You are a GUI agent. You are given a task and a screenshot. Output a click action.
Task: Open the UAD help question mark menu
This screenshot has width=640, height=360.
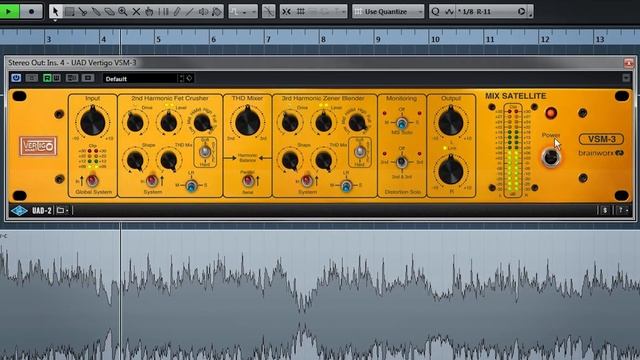(622, 210)
